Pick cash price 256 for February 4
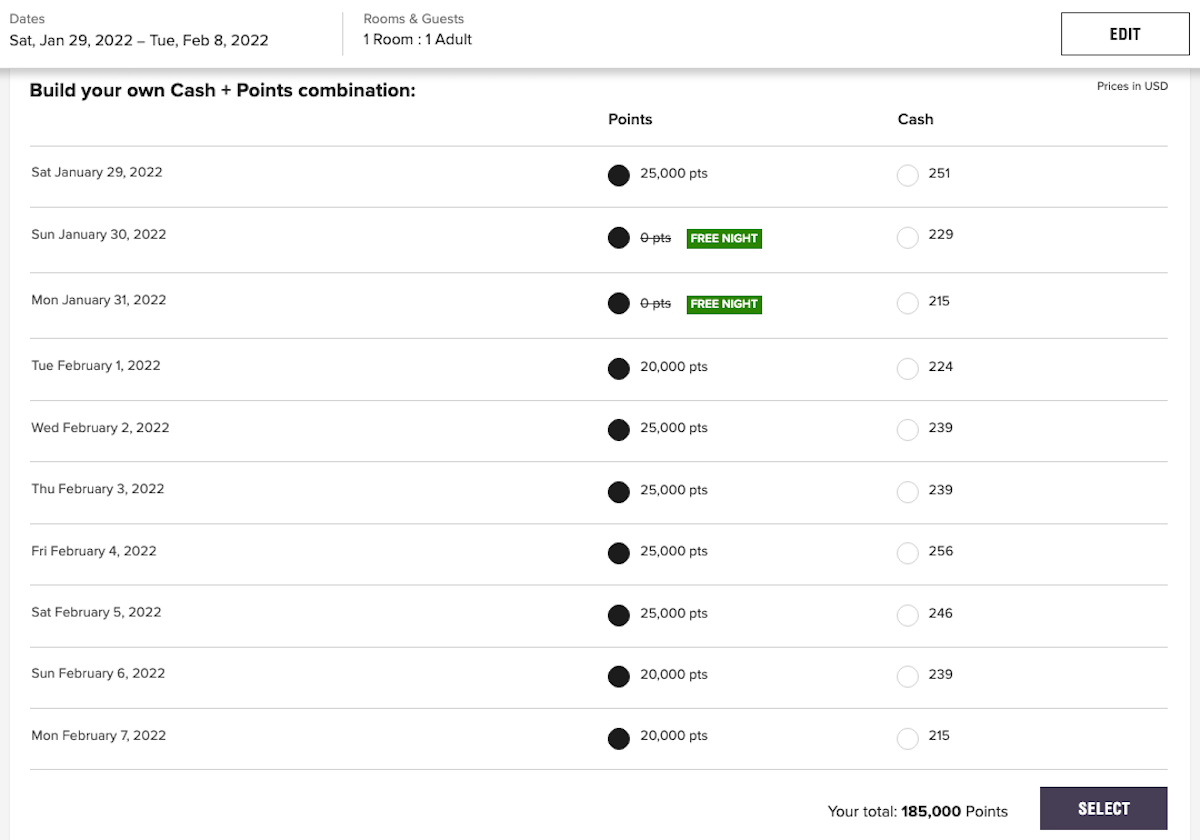This screenshot has height=840, width=1200. [907, 553]
